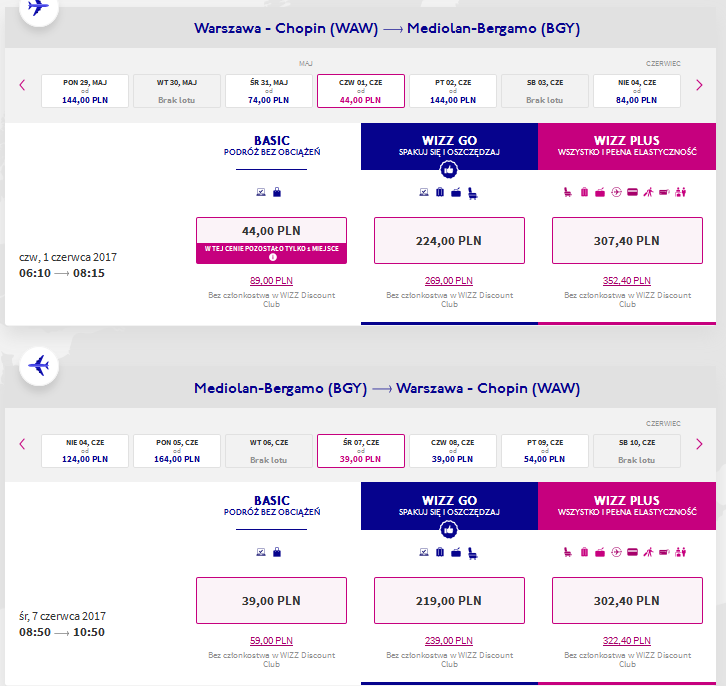
Task: Click the outbound WIZZ GO large cabin bag icon
Action: pyautogui.click(x=456, y=192)
